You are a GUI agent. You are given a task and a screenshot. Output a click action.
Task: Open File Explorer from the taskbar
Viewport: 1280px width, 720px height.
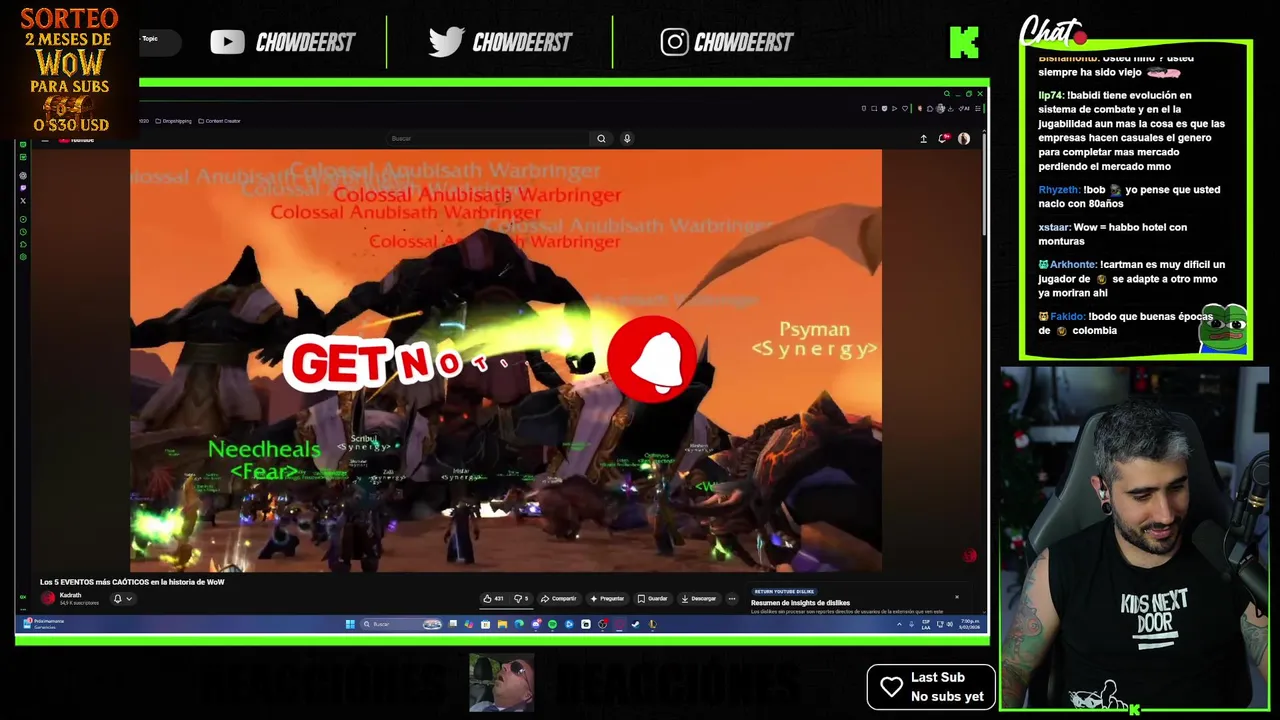502,624
